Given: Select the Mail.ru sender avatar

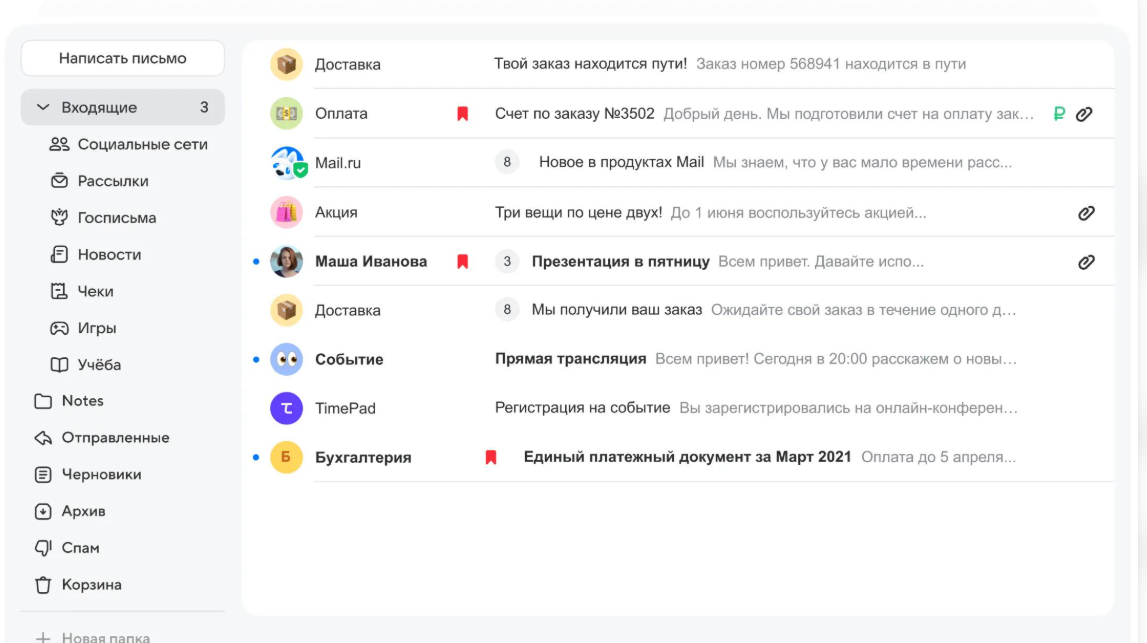Looking at the screenshot, I should (287, 162).
